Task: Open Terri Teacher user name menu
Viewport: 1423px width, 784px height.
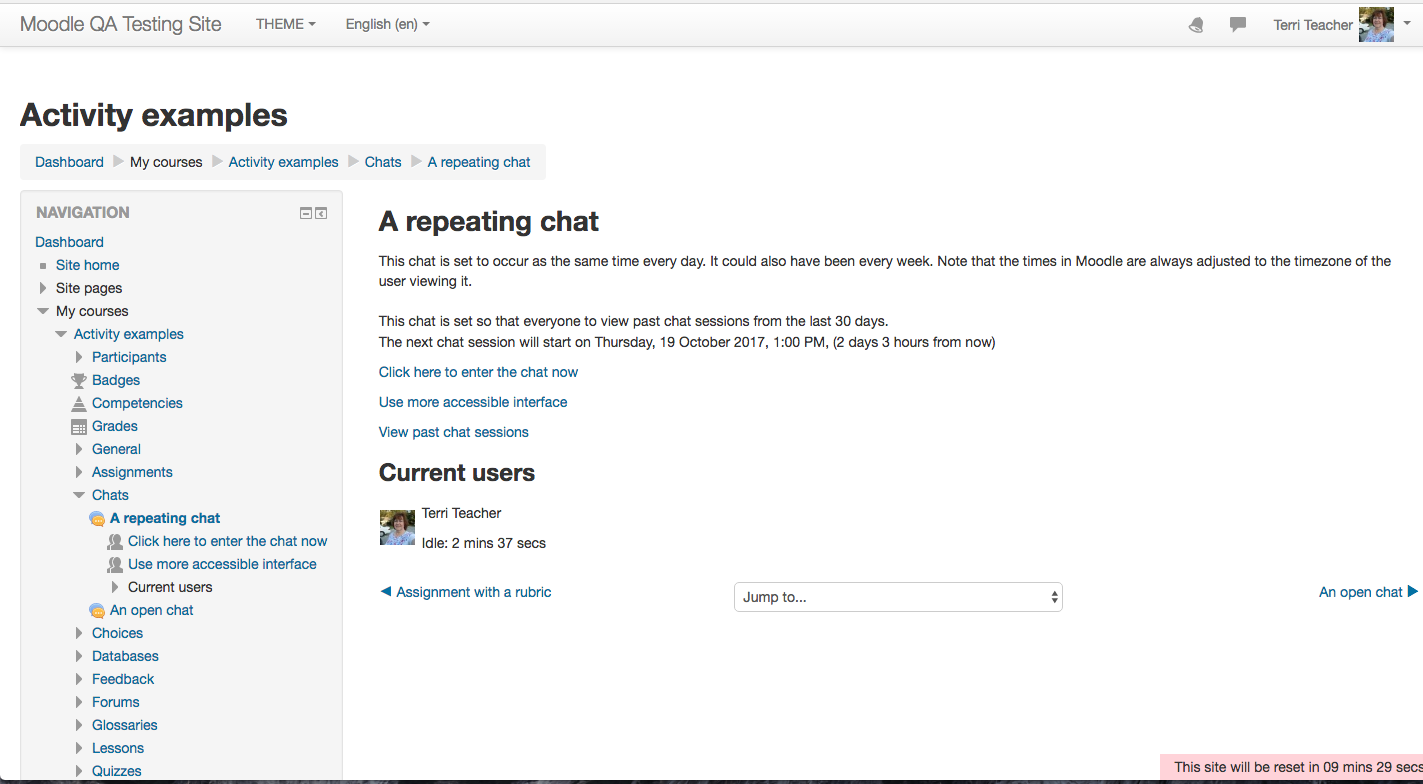Action: pos(1313,25)
